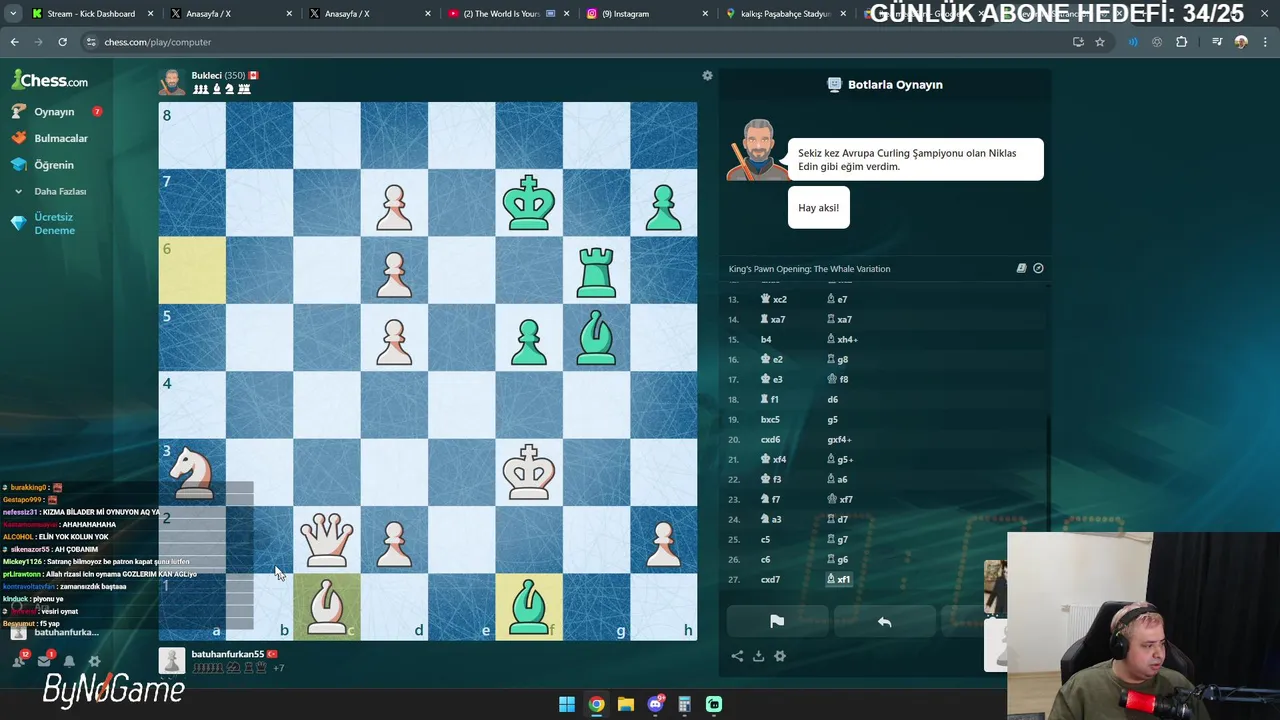Click the black bishop on g5
The image size is (1280, 720).
596,337
